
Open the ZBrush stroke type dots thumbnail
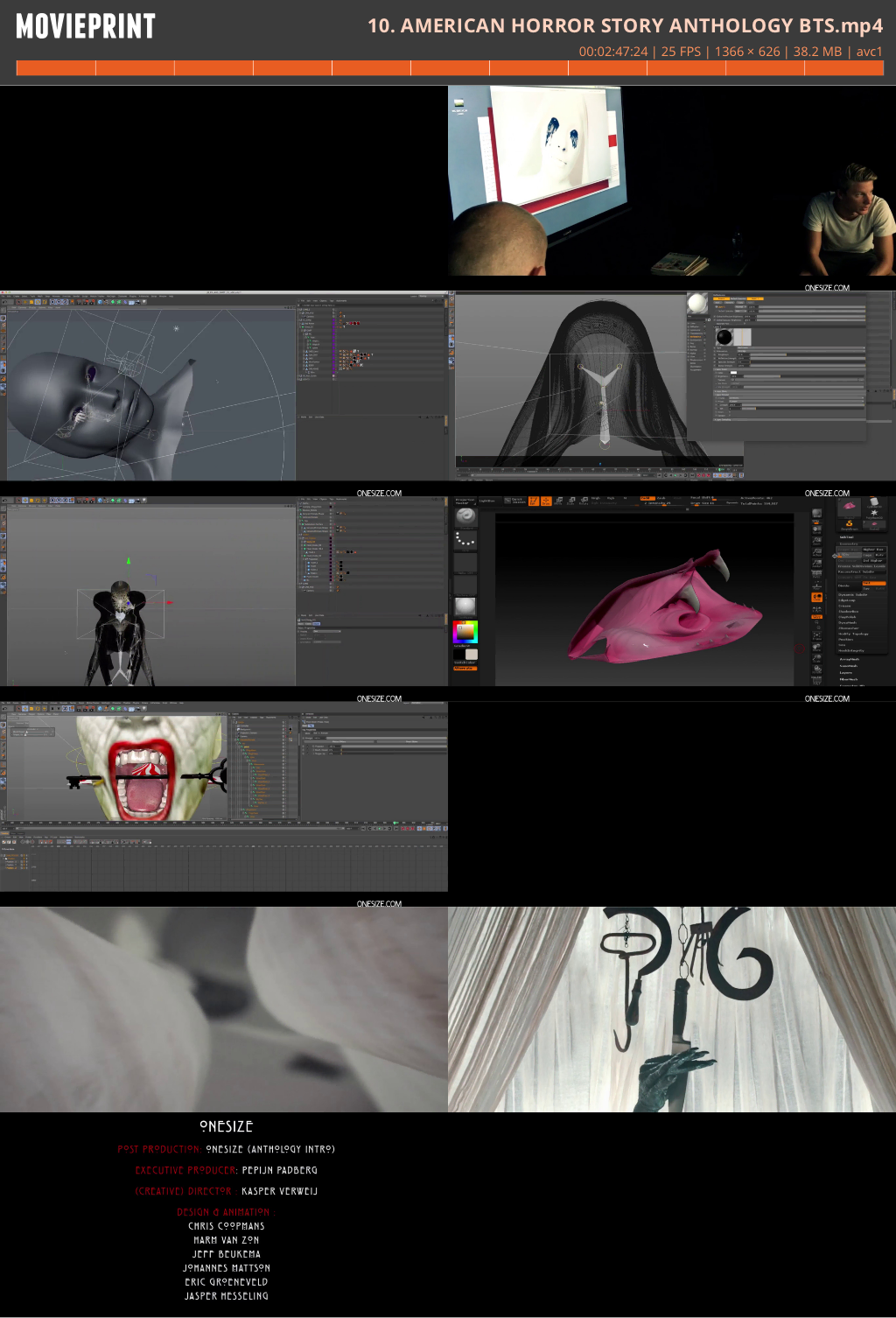tap(465, 539)
